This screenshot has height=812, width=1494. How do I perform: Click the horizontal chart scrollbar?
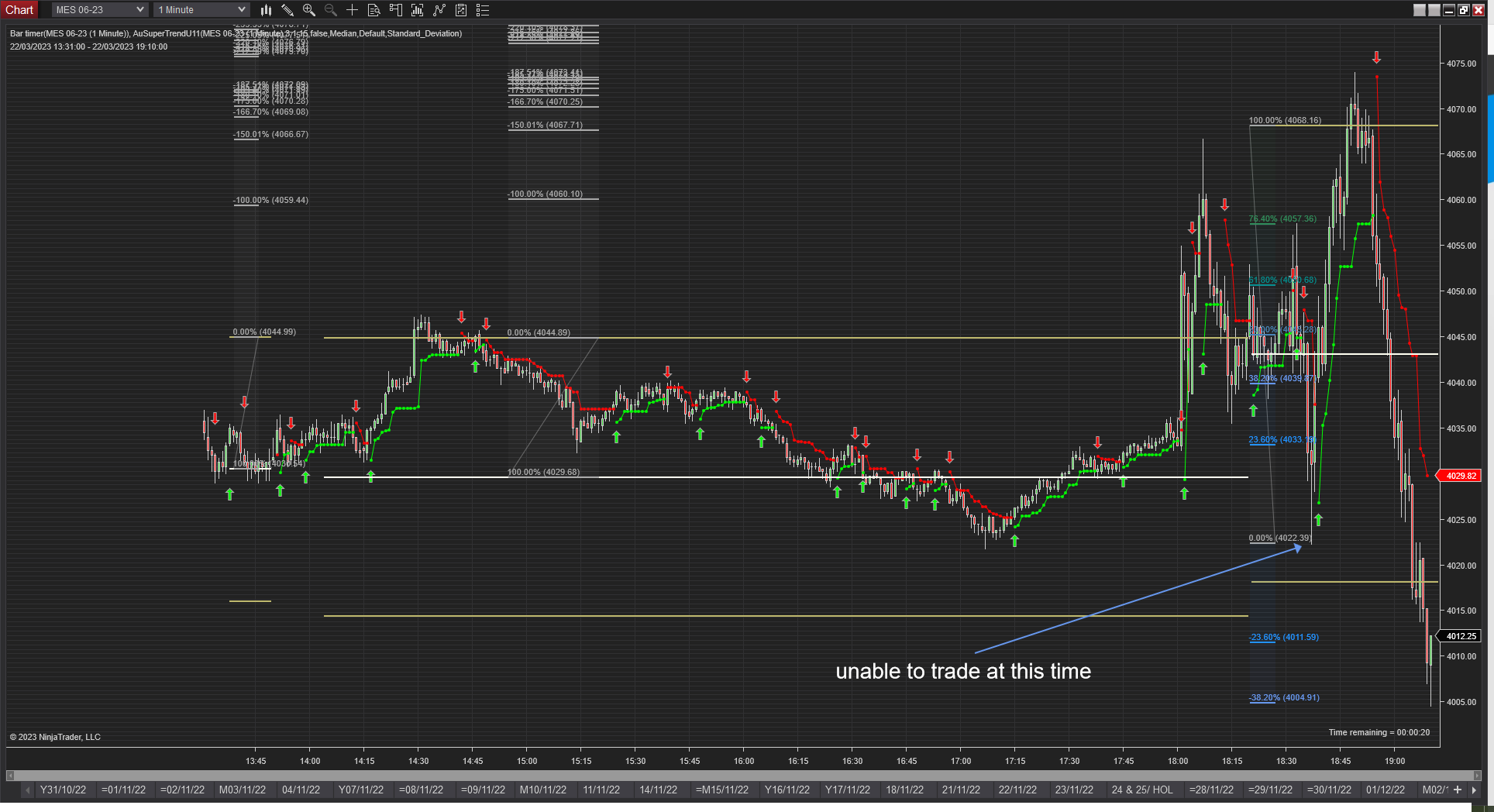point(744,775)
